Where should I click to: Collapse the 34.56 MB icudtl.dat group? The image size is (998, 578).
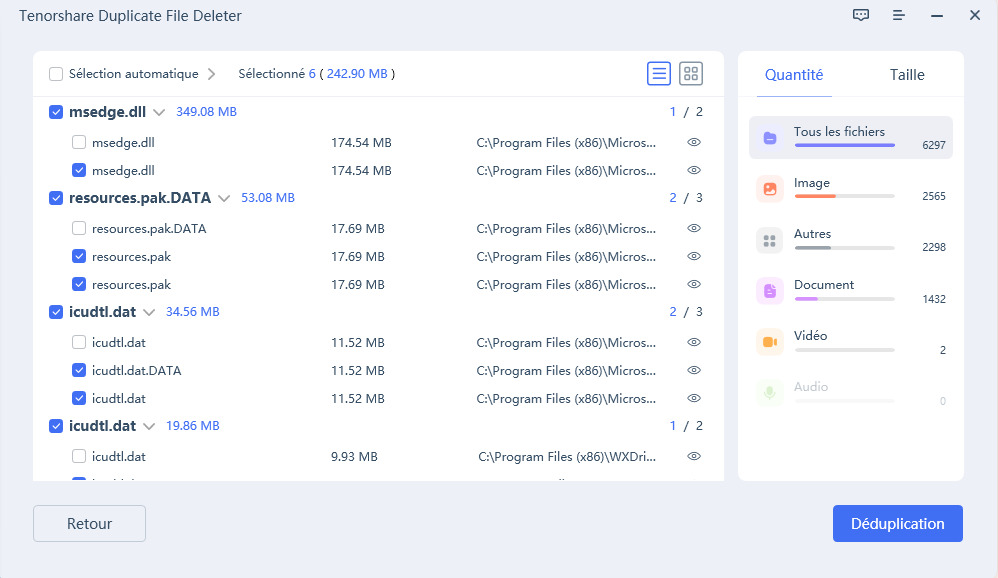[x=149, y=313]
